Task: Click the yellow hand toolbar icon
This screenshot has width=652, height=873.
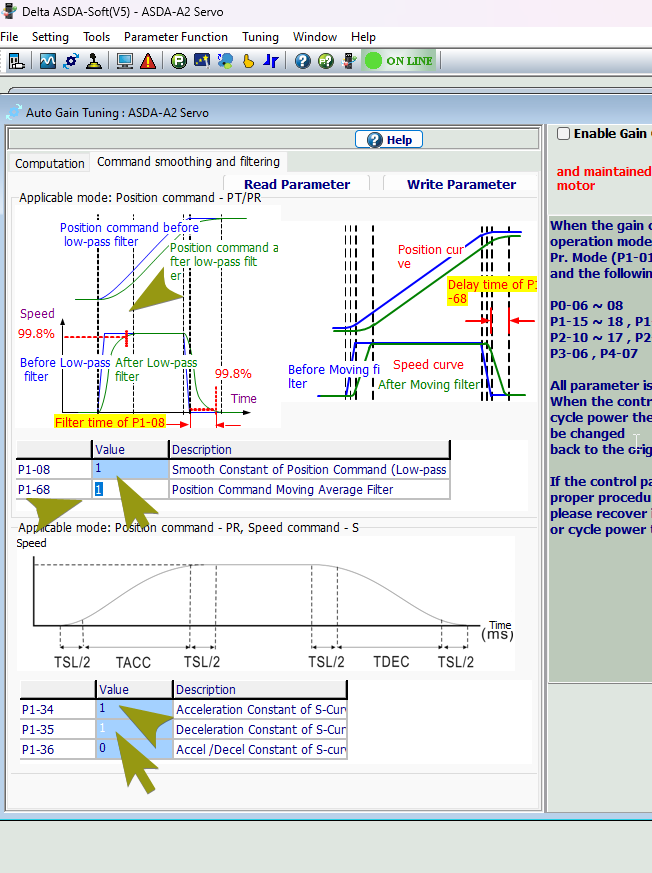Action: click(248, 61)
